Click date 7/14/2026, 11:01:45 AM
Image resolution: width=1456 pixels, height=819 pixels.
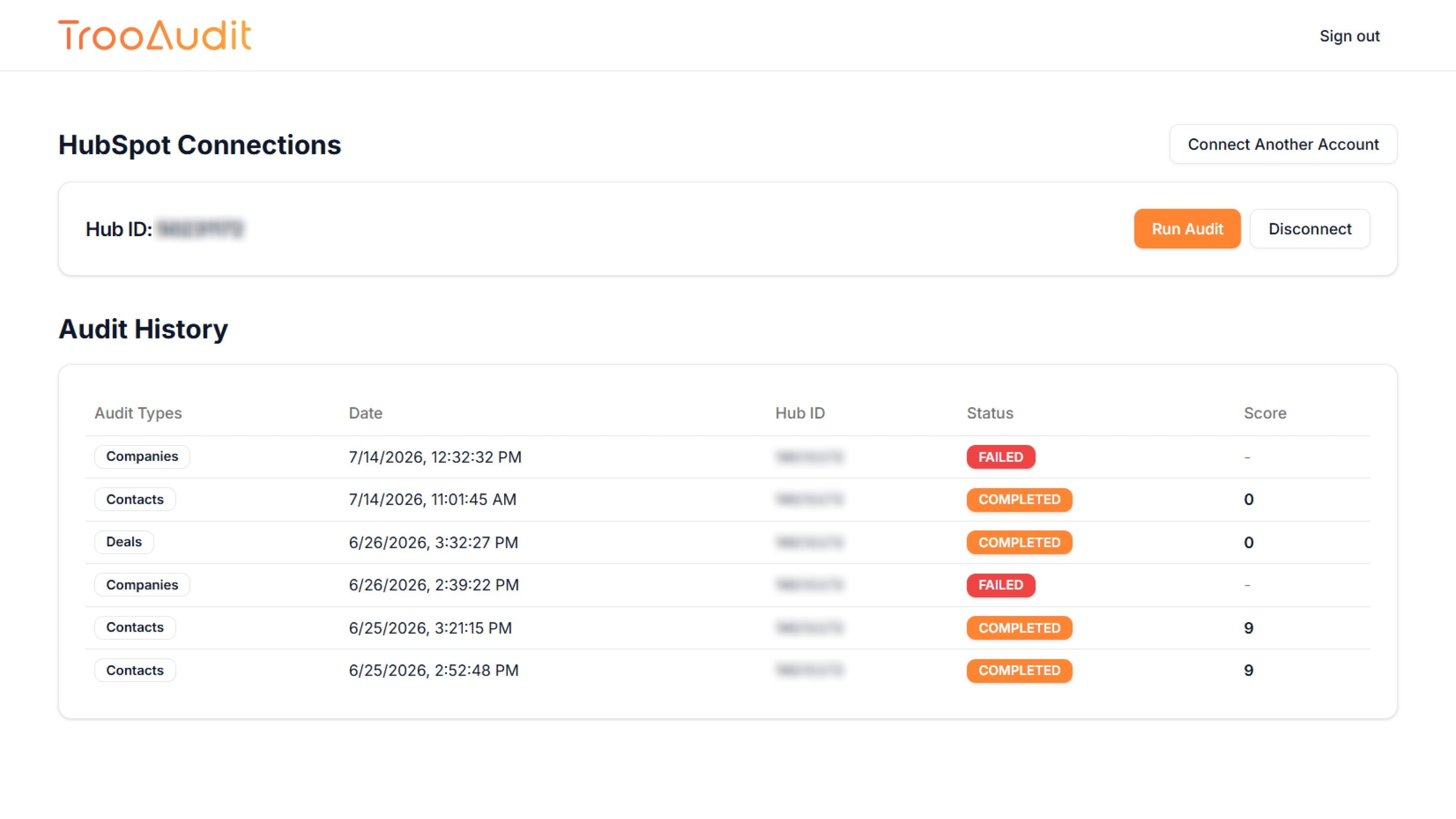432,500
